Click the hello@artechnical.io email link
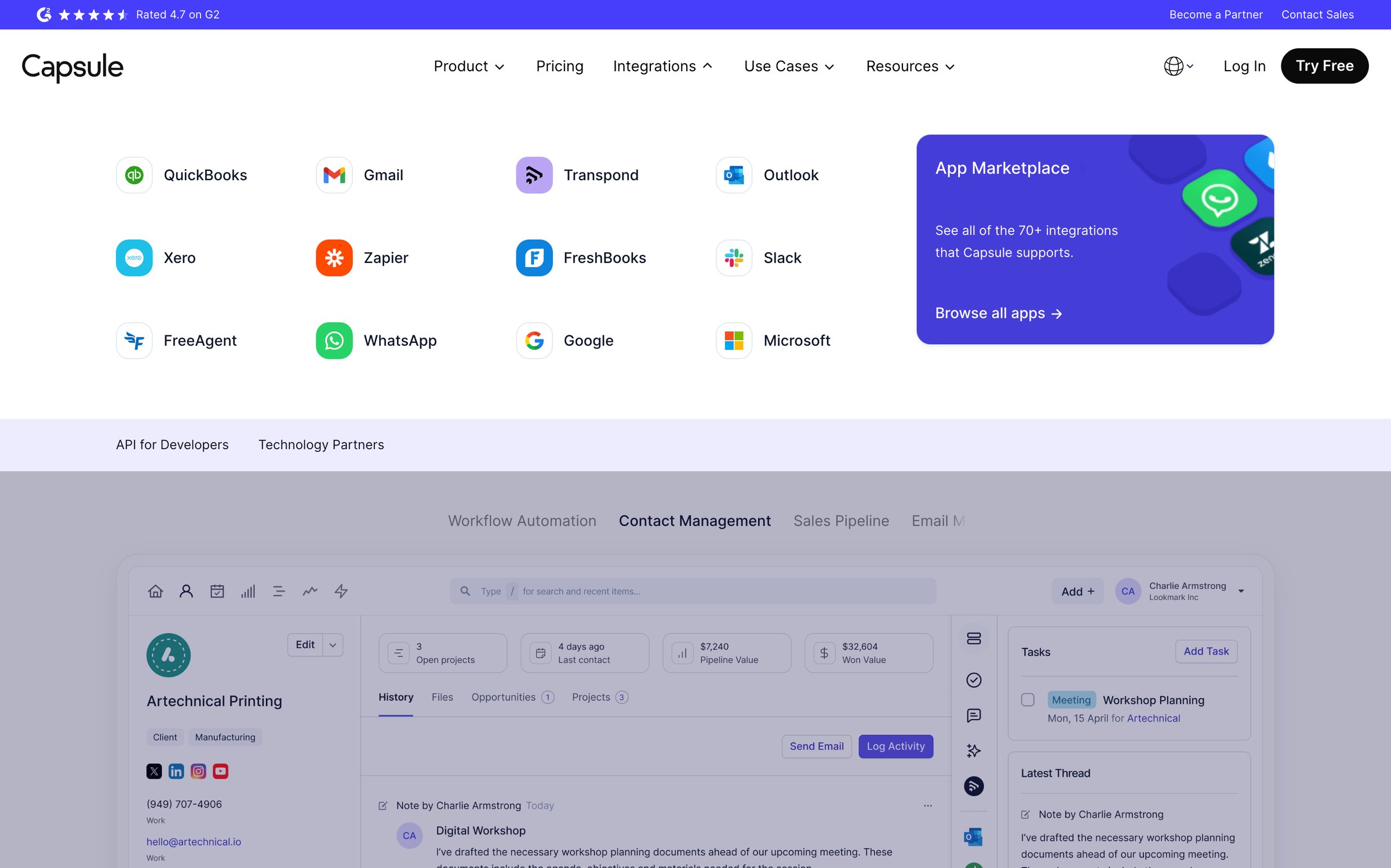This screenshot has width=1391, height=868. (194, 841)
